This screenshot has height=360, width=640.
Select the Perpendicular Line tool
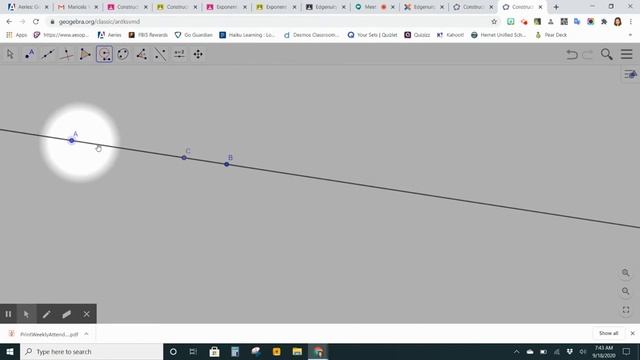67,54
